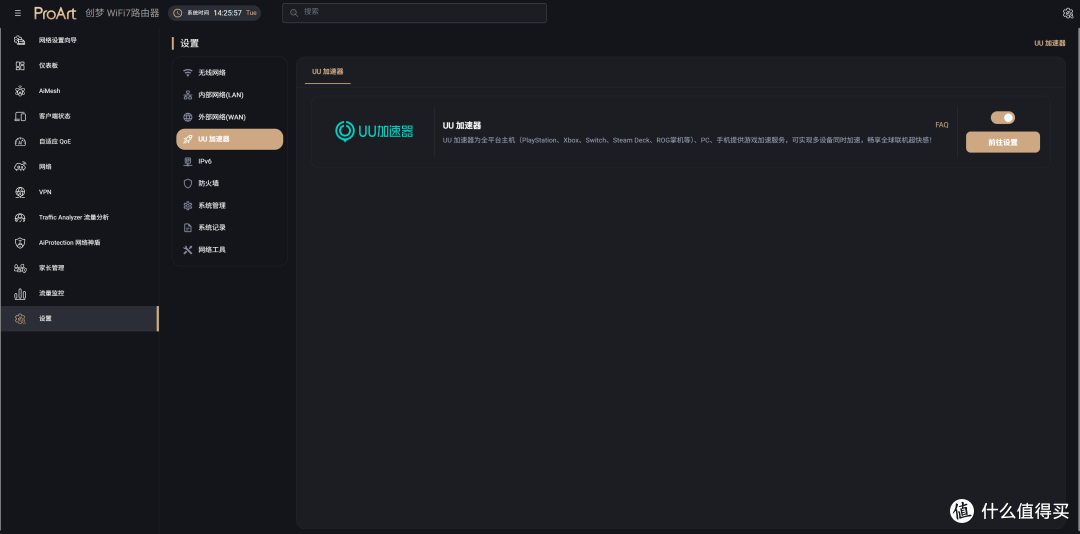The image size is (1080, 534).
Task: Open the 流量监控 bar chart icon
Action: 20,293
